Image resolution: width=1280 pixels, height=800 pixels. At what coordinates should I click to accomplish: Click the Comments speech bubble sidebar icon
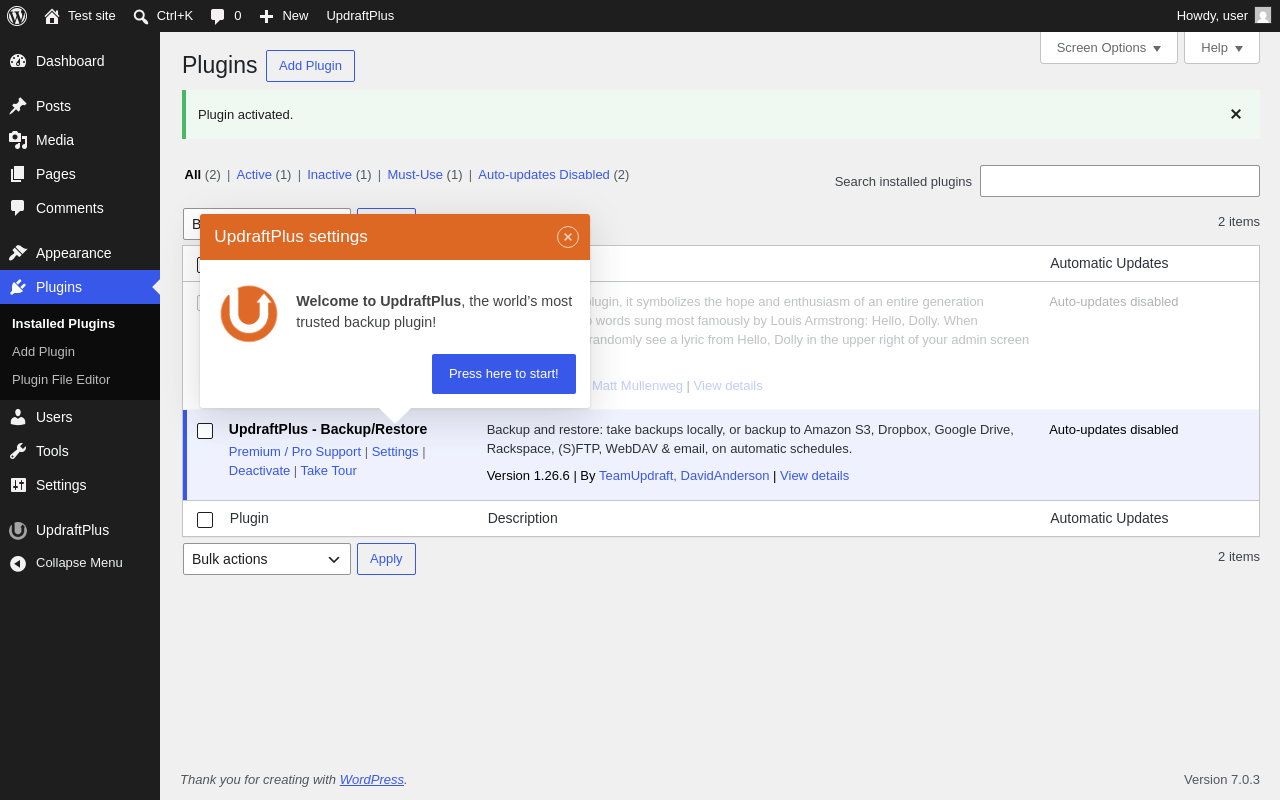pyautogui.click(x=18, y=208)
